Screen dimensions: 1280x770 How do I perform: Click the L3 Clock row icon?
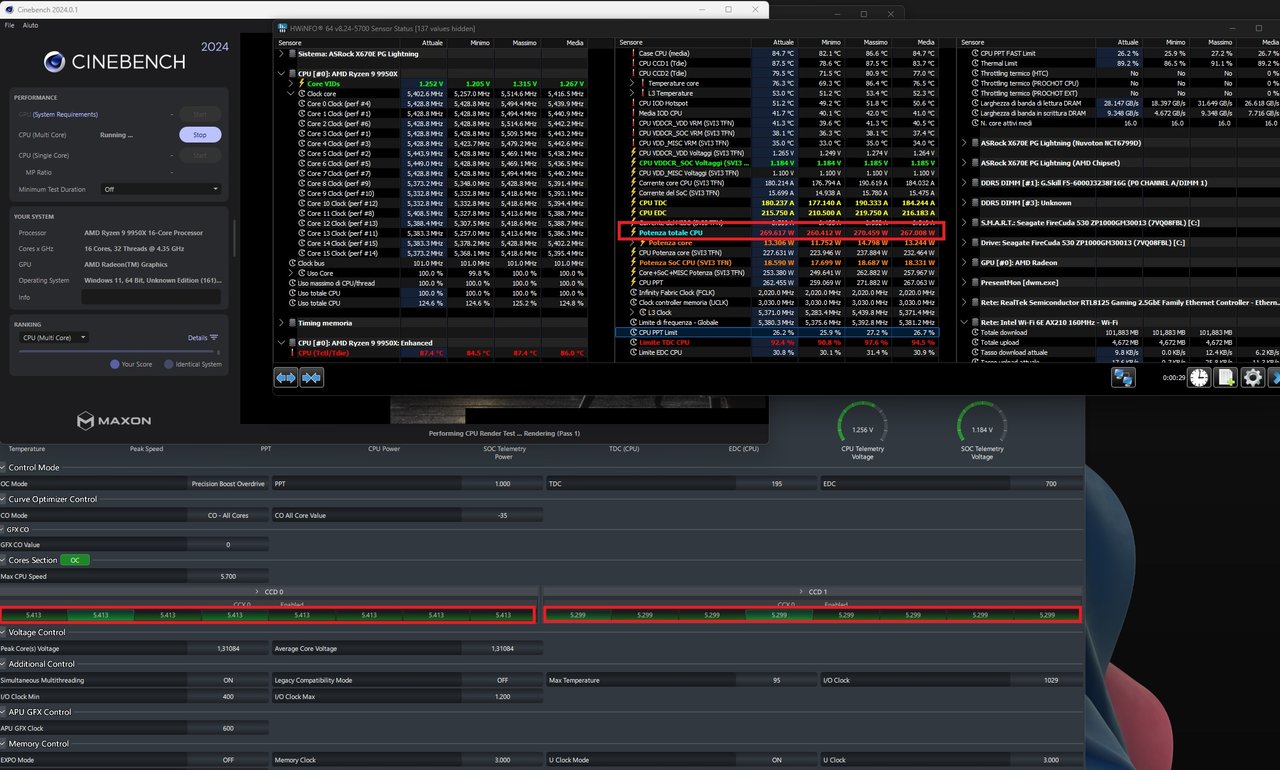pos(643,312)
